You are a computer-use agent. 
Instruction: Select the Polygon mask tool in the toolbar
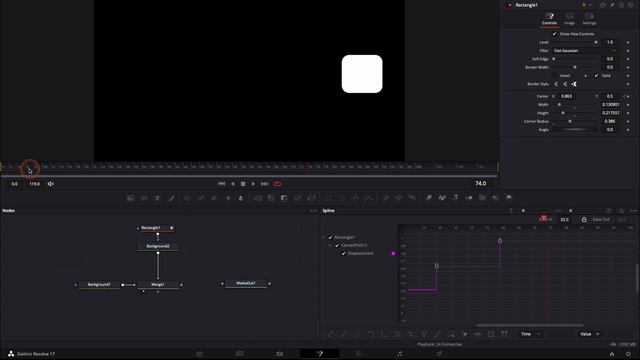pyautogui.click(x=356, y=198)
